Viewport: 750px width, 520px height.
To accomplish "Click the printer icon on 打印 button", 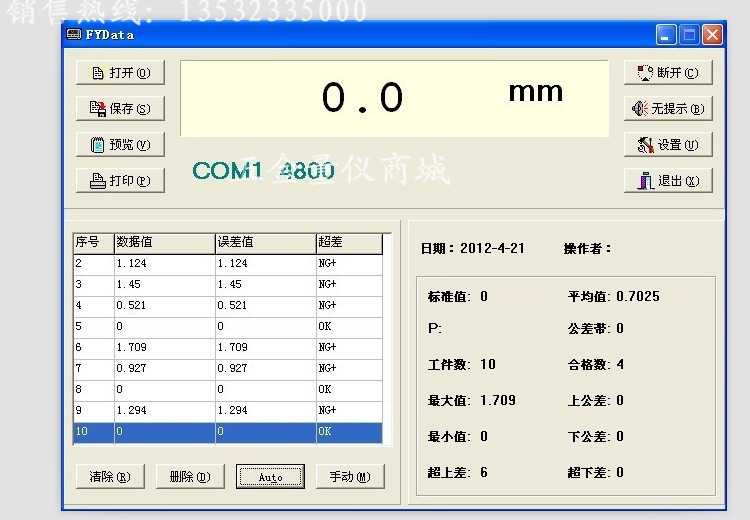I will coord(98,181).
